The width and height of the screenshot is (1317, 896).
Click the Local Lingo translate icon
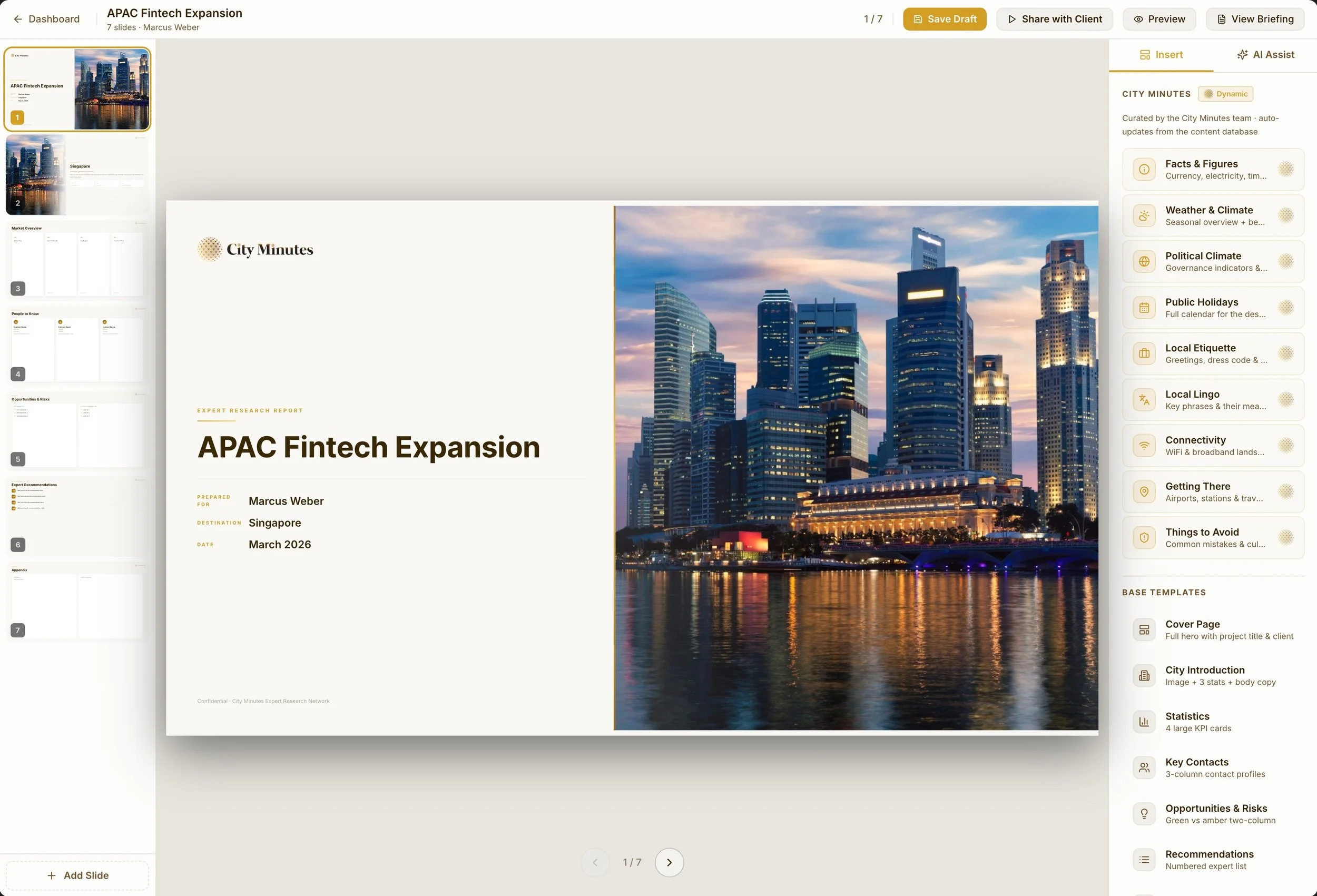(1144, 400)
